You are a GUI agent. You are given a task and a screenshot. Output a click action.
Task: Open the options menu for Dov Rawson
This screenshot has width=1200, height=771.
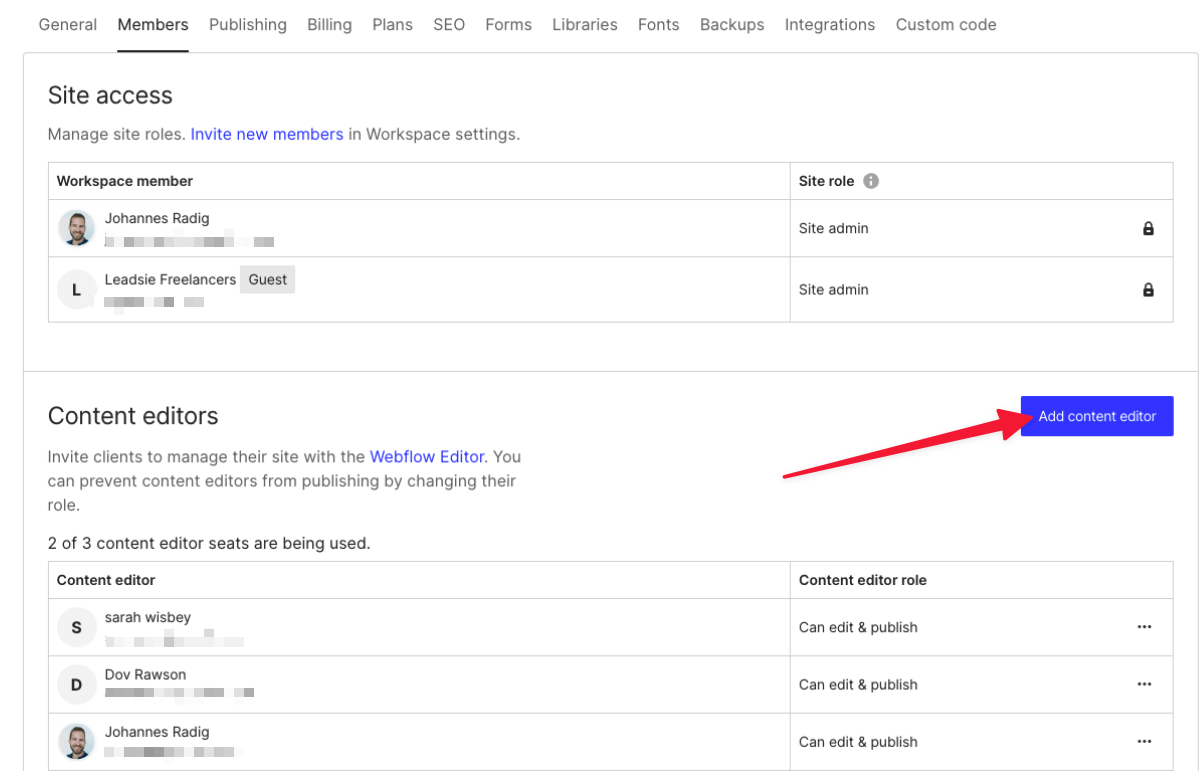coord(1144,684)
